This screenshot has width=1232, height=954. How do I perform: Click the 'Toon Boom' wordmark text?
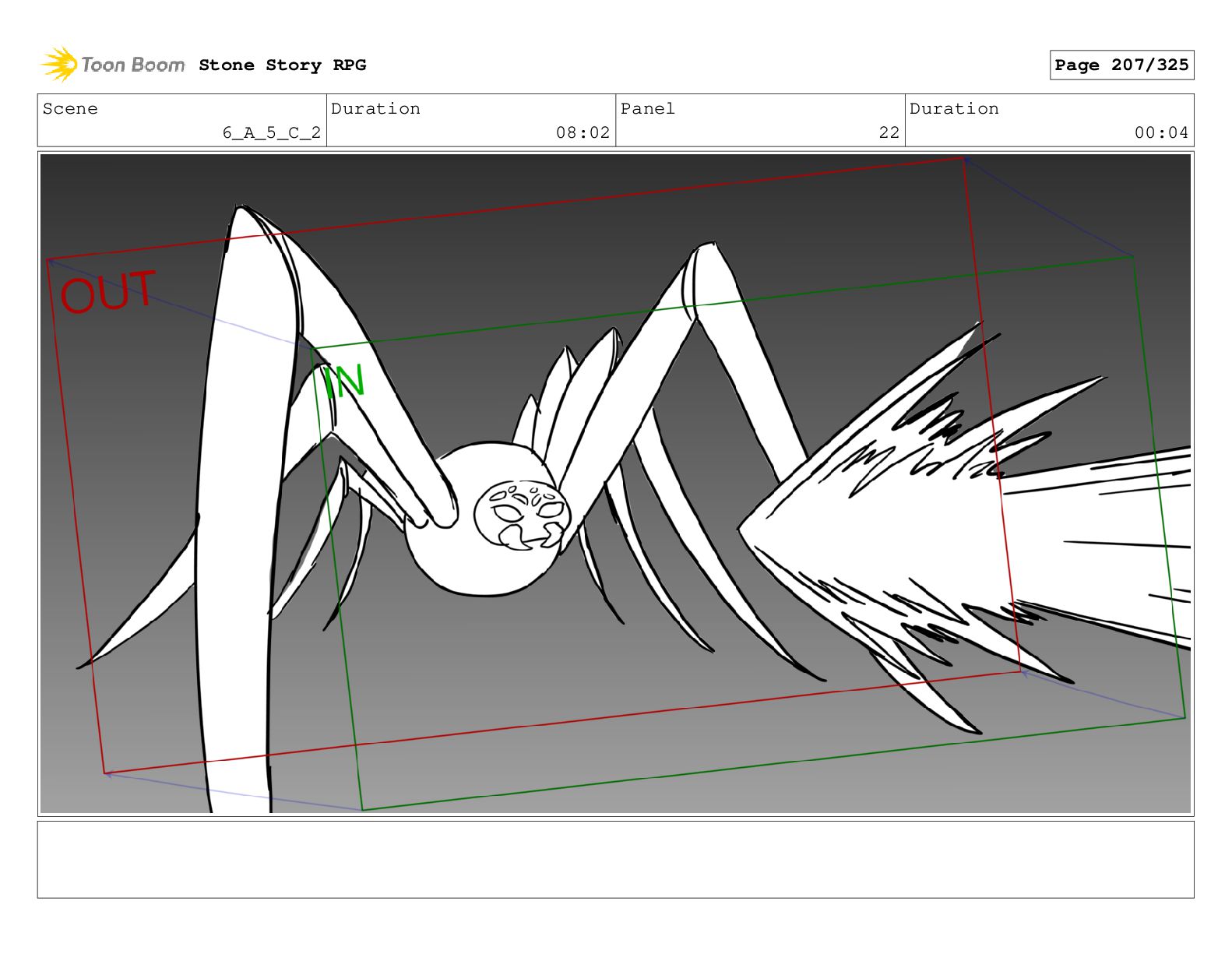click(x=133, y=65)
